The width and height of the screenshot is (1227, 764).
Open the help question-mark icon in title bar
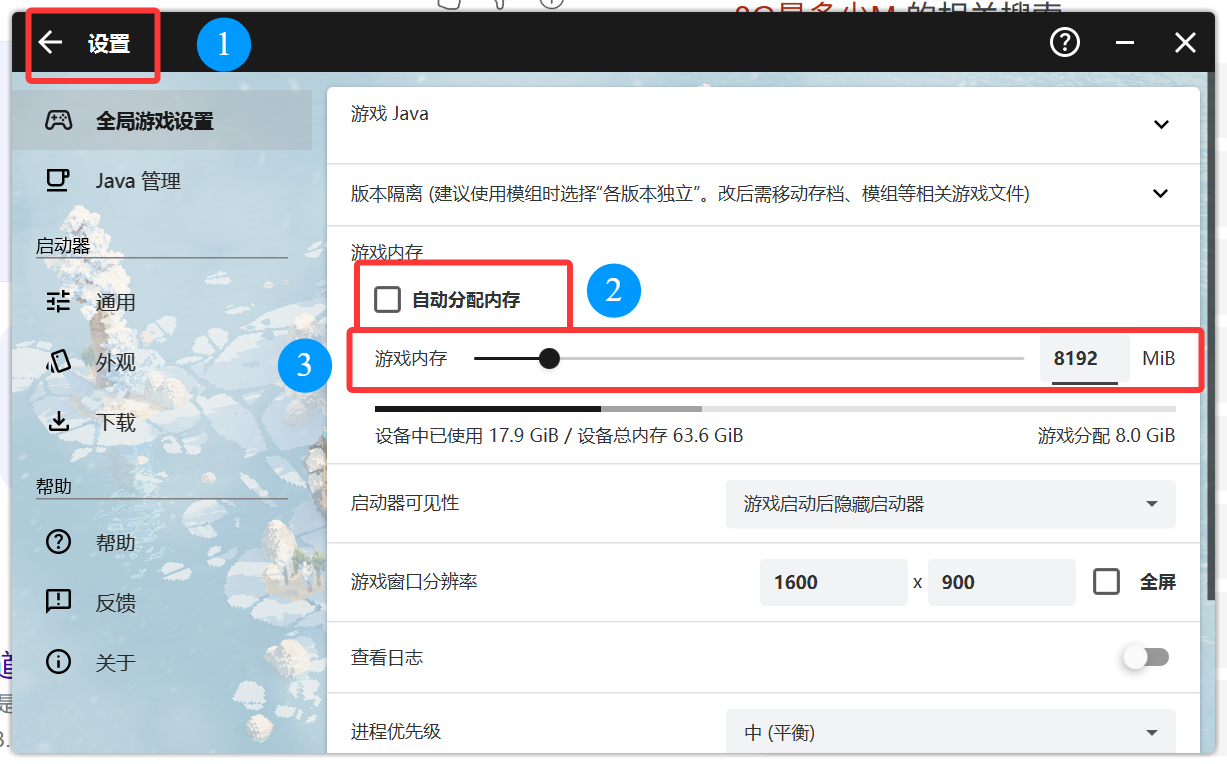tap(1065, 42)
